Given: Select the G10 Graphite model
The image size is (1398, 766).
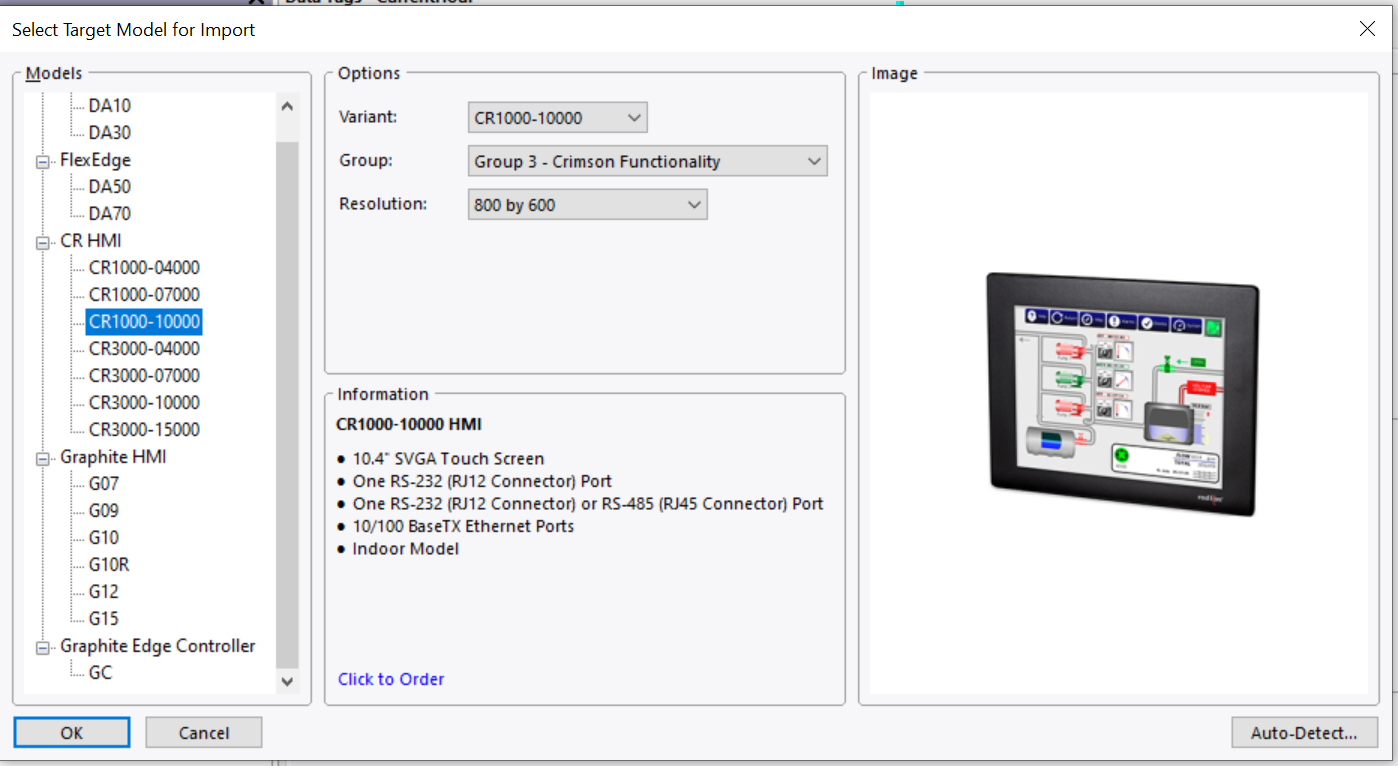Looking at the screenshot, I should 103,538.
